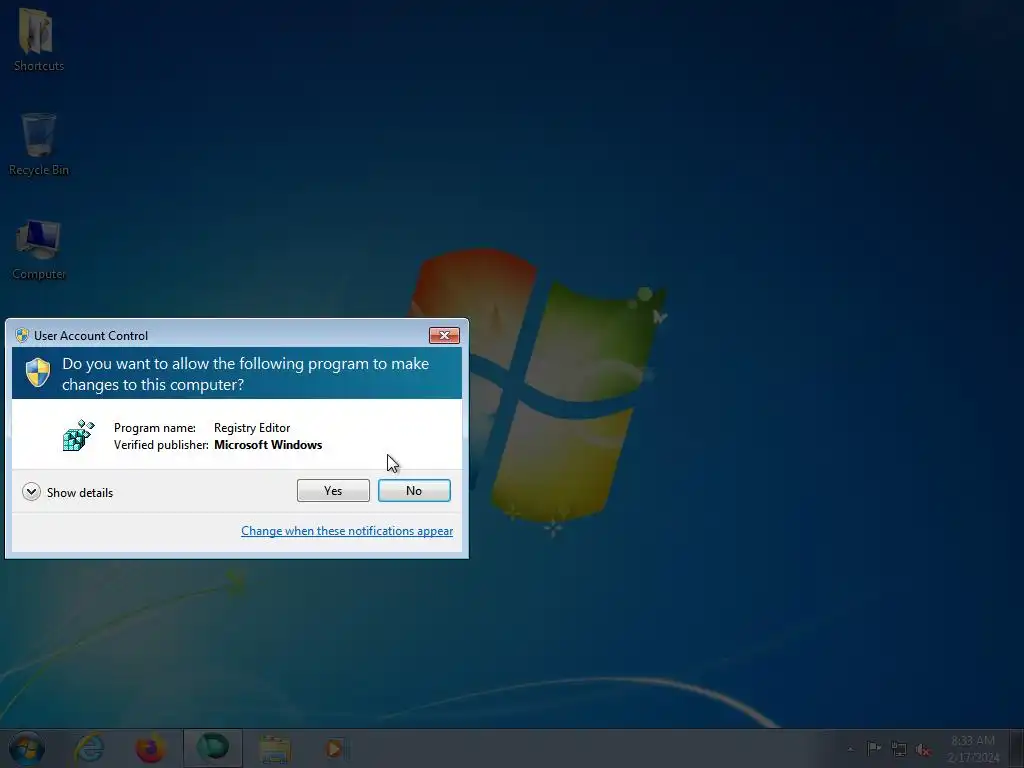Select the Computer desktop icon
1024x768 pixels.
pos(39,250)
